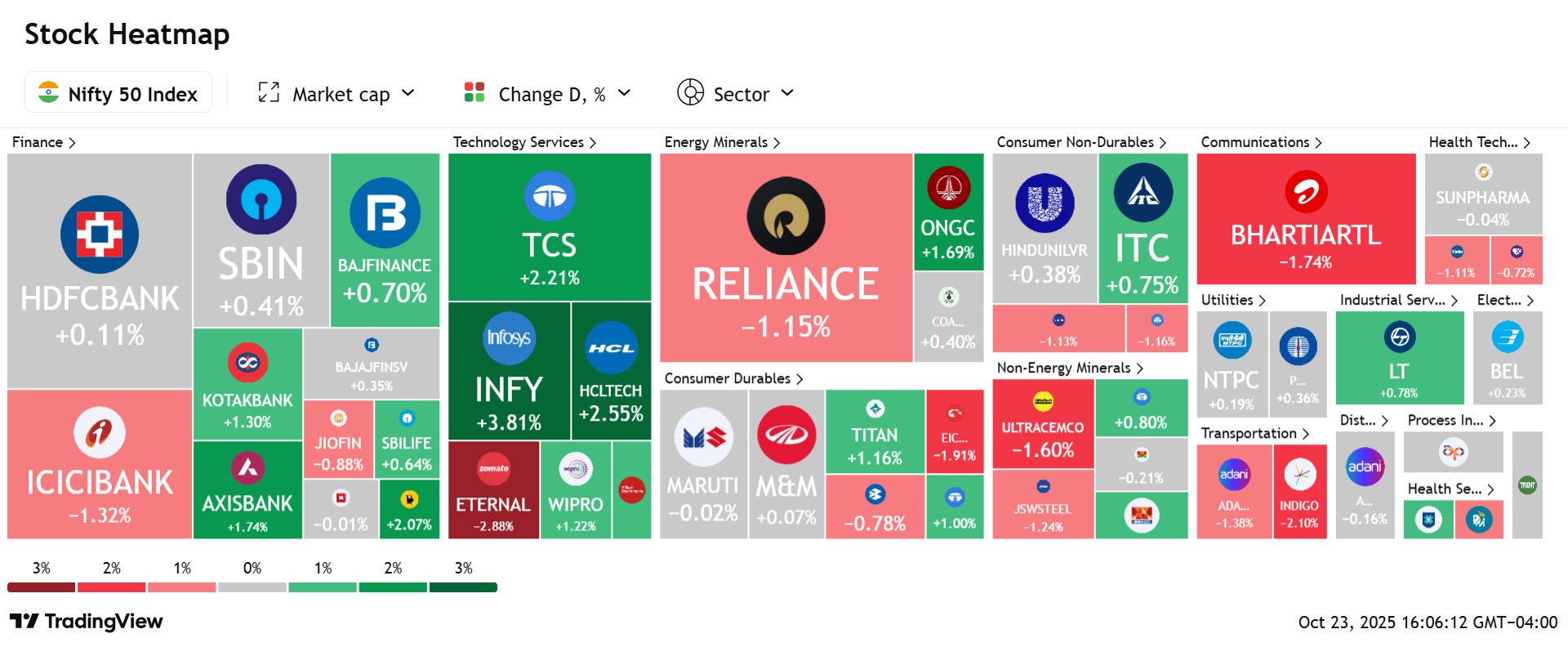This screenshot has height=647, width=1568.
Task: Expand the Energy Minerals sector
Action: click(x=723, y=142)
